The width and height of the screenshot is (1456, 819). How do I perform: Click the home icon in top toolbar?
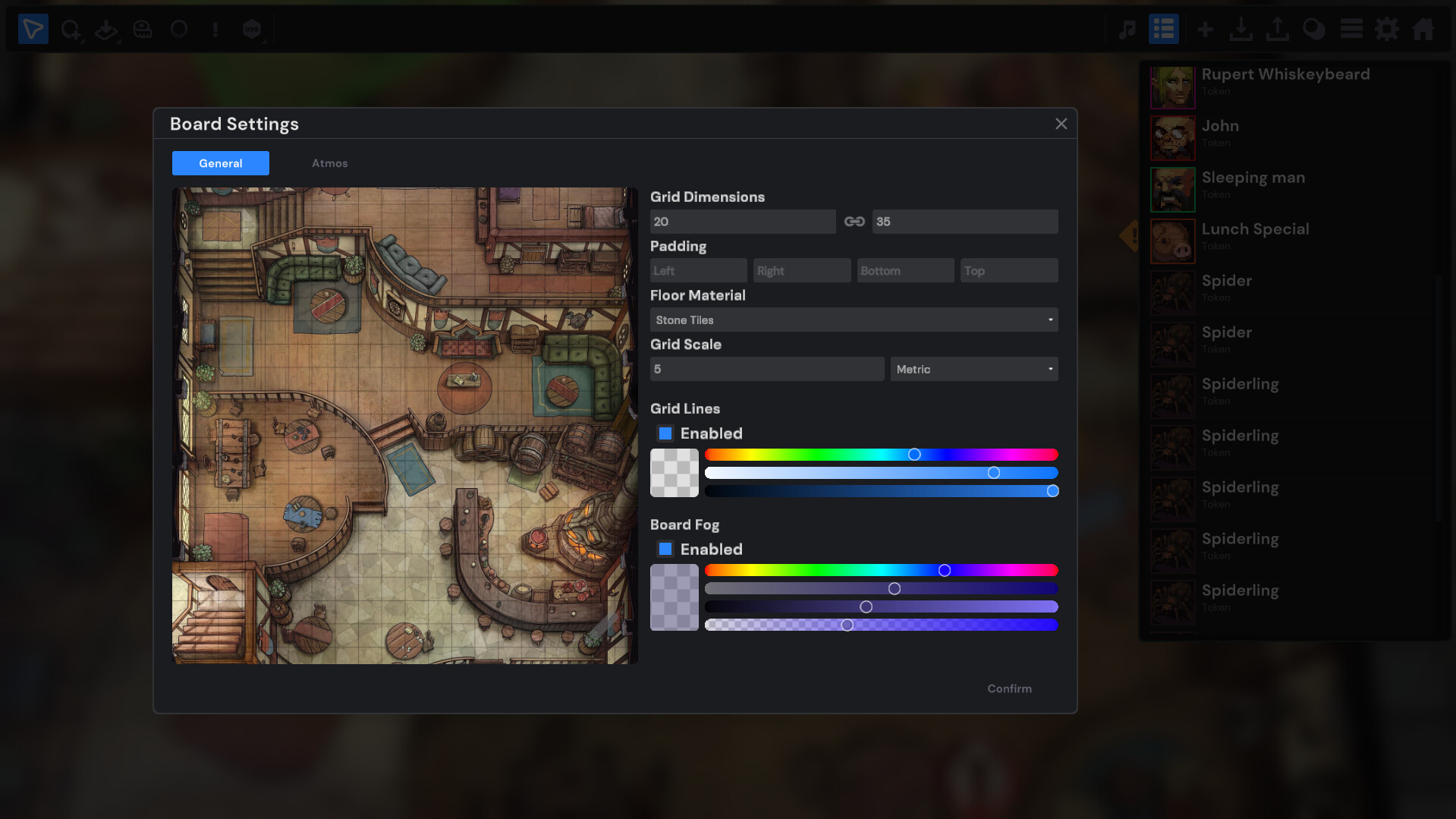(x=1423, y=29)
